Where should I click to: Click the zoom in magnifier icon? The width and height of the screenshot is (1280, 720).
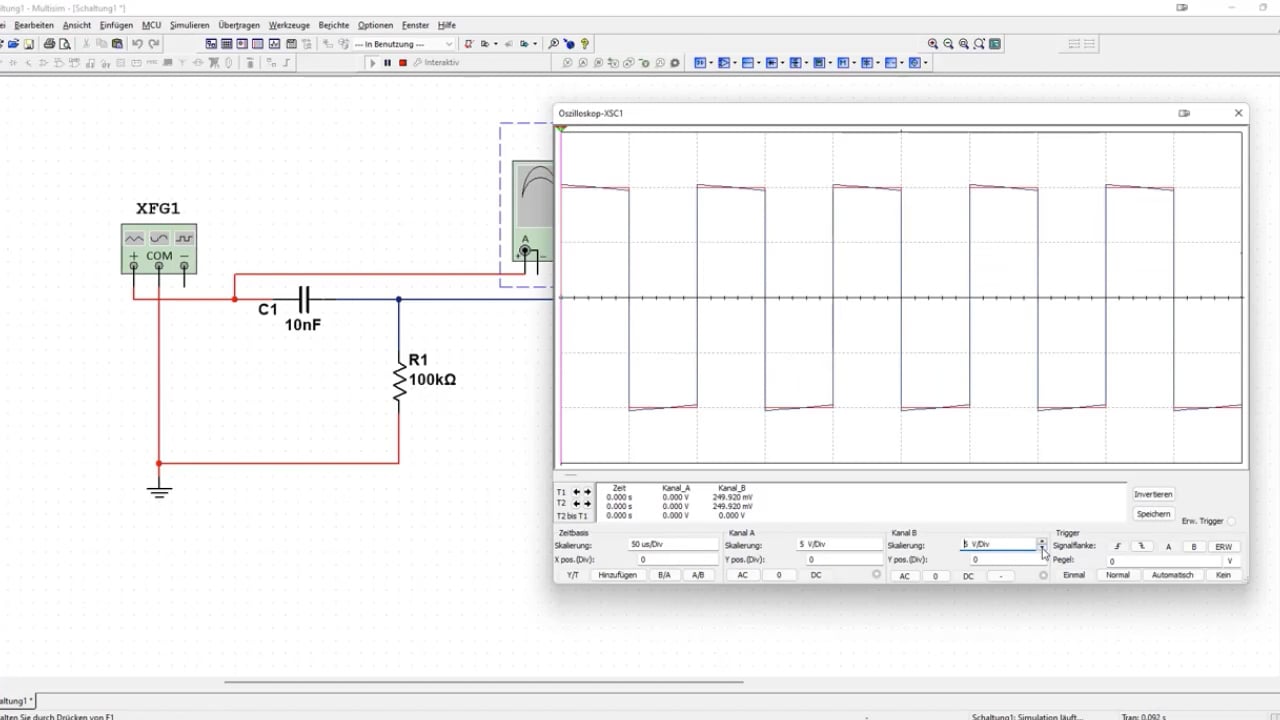point(933,44)
